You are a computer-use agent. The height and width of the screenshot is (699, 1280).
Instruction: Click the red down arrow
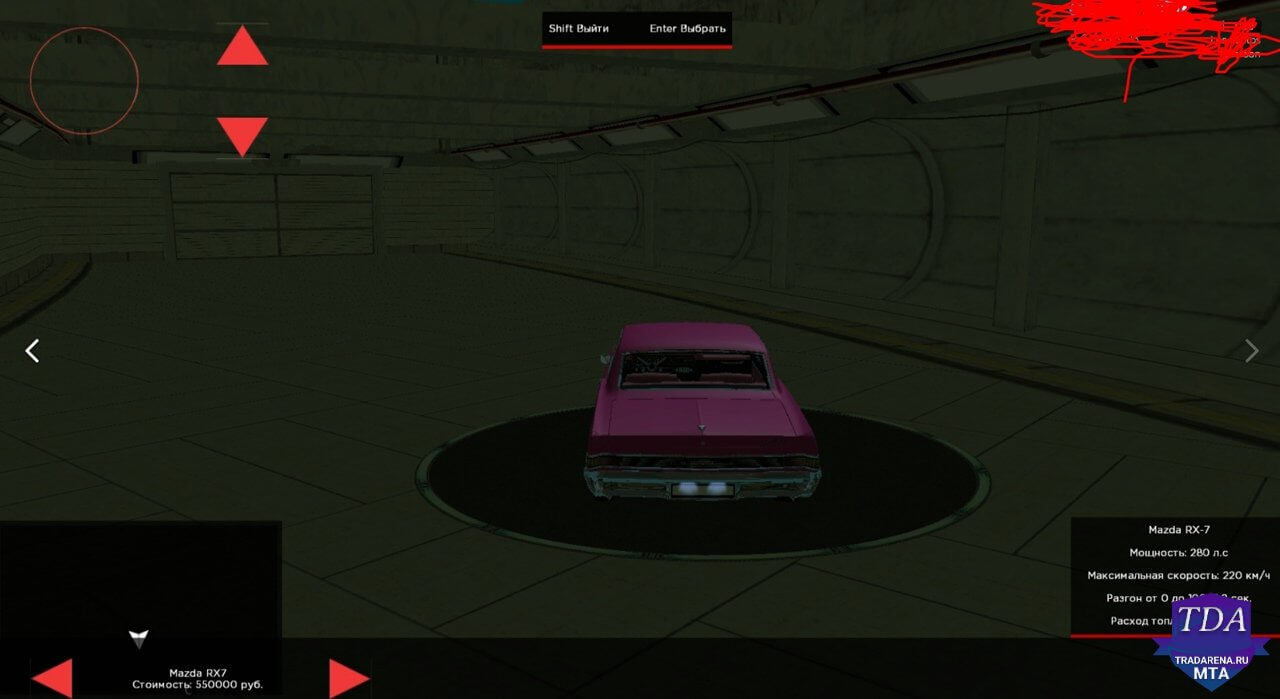(x=243, y=137)
